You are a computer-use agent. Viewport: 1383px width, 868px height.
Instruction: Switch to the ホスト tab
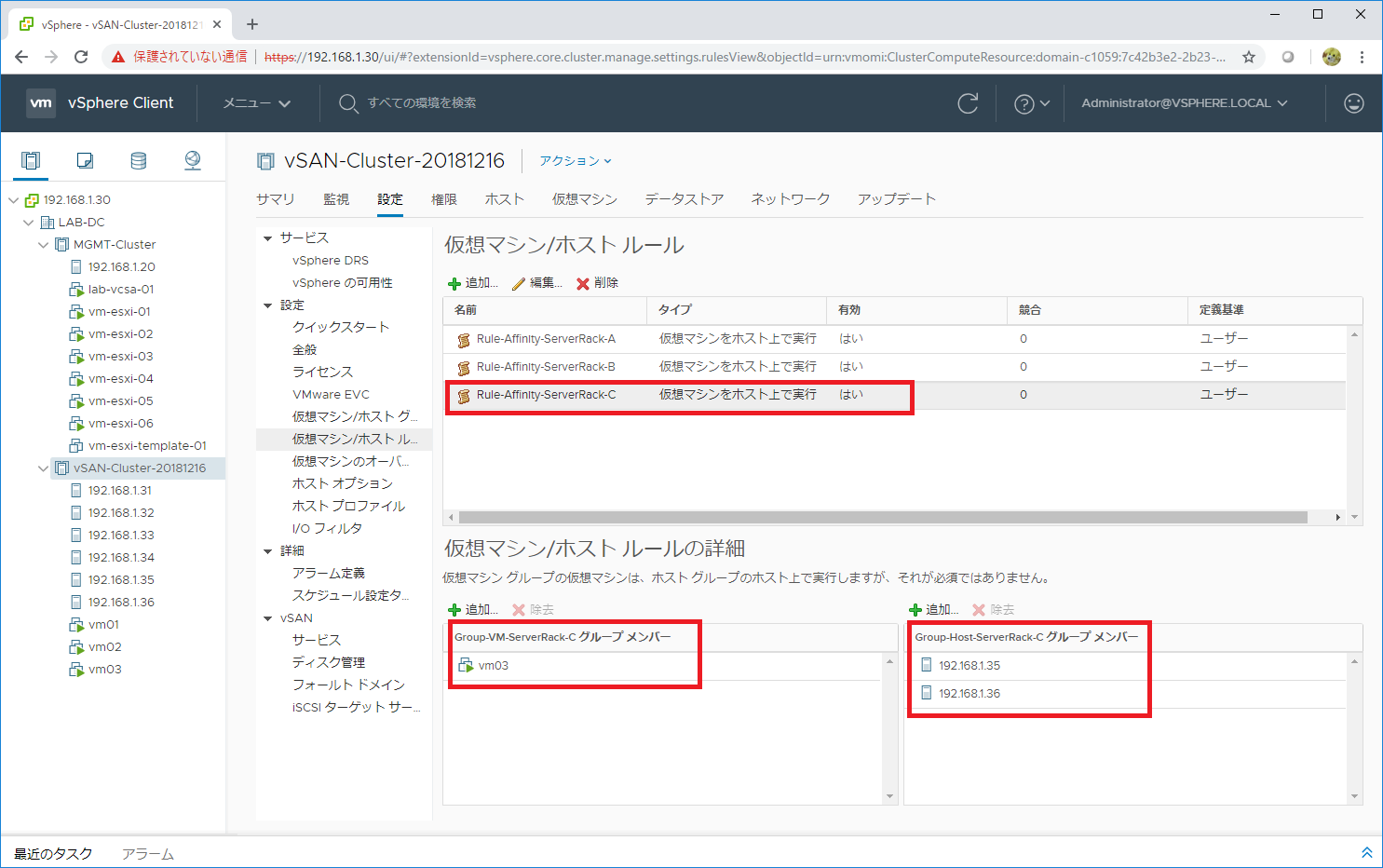(505, 199)
